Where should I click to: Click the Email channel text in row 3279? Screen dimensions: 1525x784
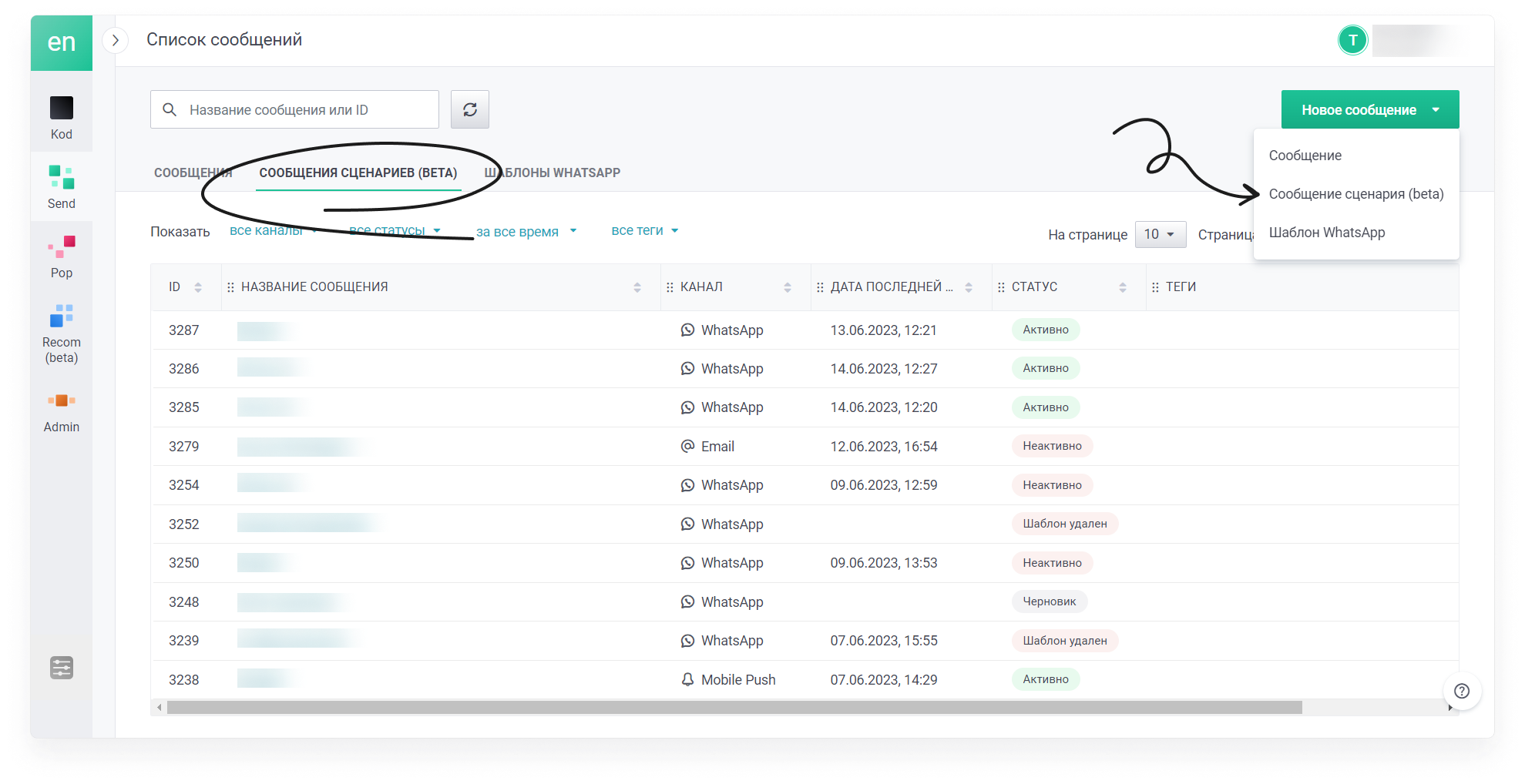tap(717, 447)
